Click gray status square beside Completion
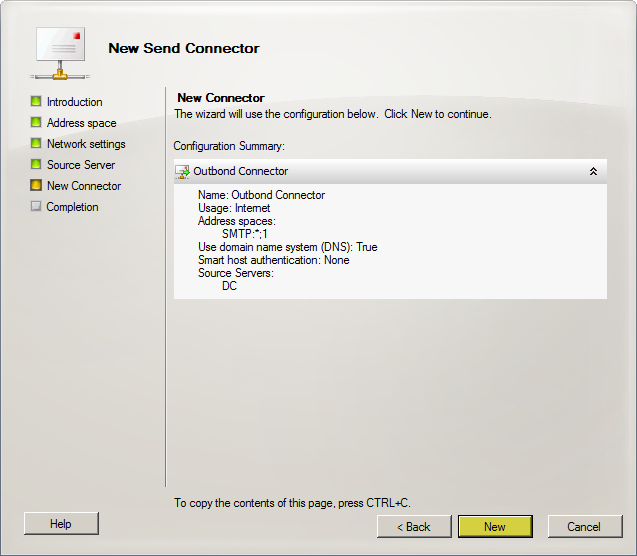 tap(36, 206)
